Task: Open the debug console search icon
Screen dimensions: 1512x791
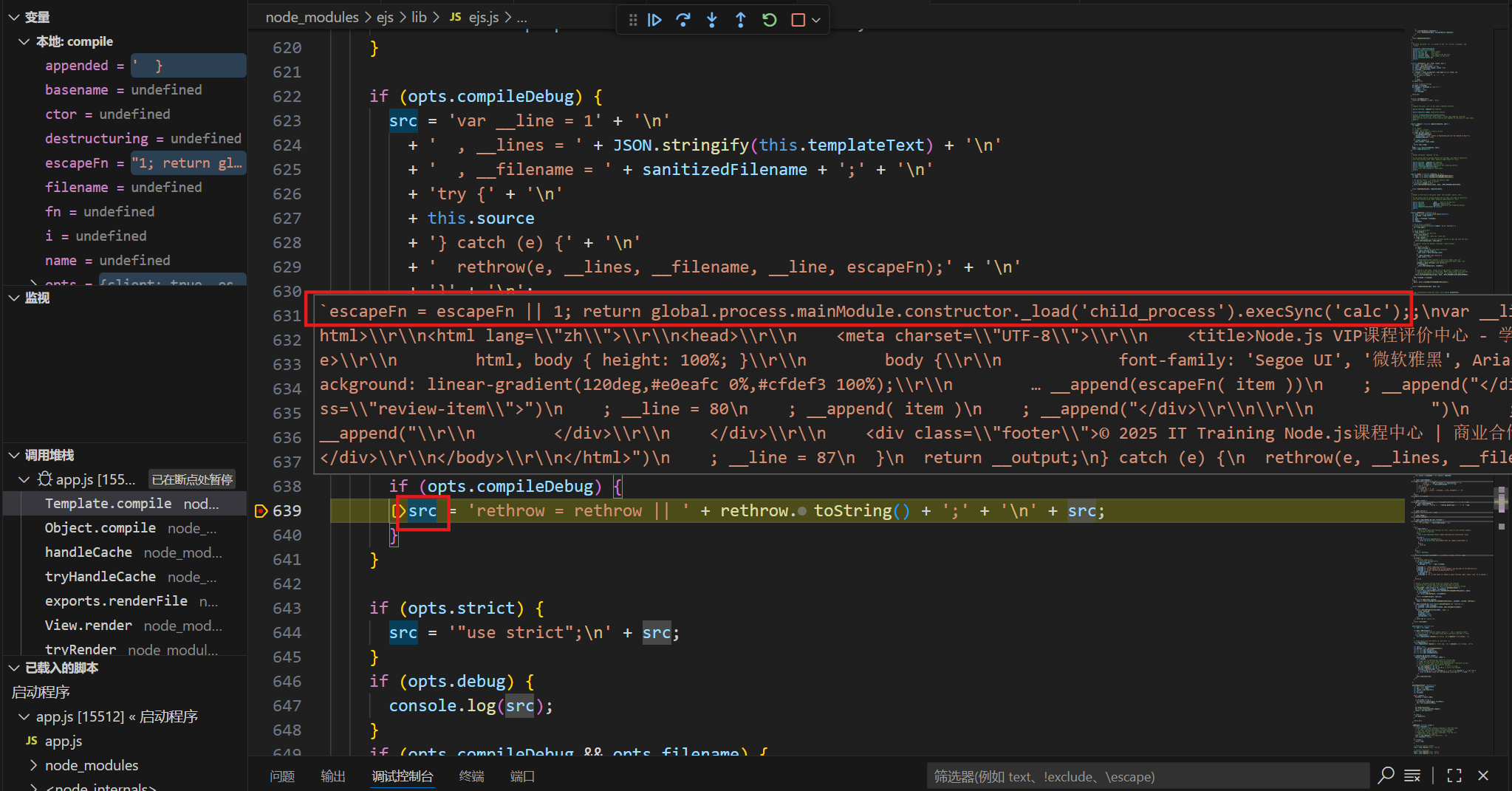Action: (1386, 775)
